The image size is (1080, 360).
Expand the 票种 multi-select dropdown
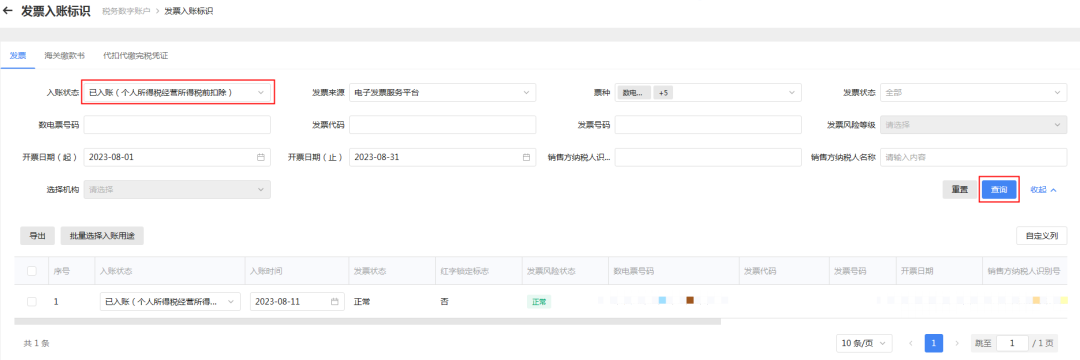[x=708, y=92]
